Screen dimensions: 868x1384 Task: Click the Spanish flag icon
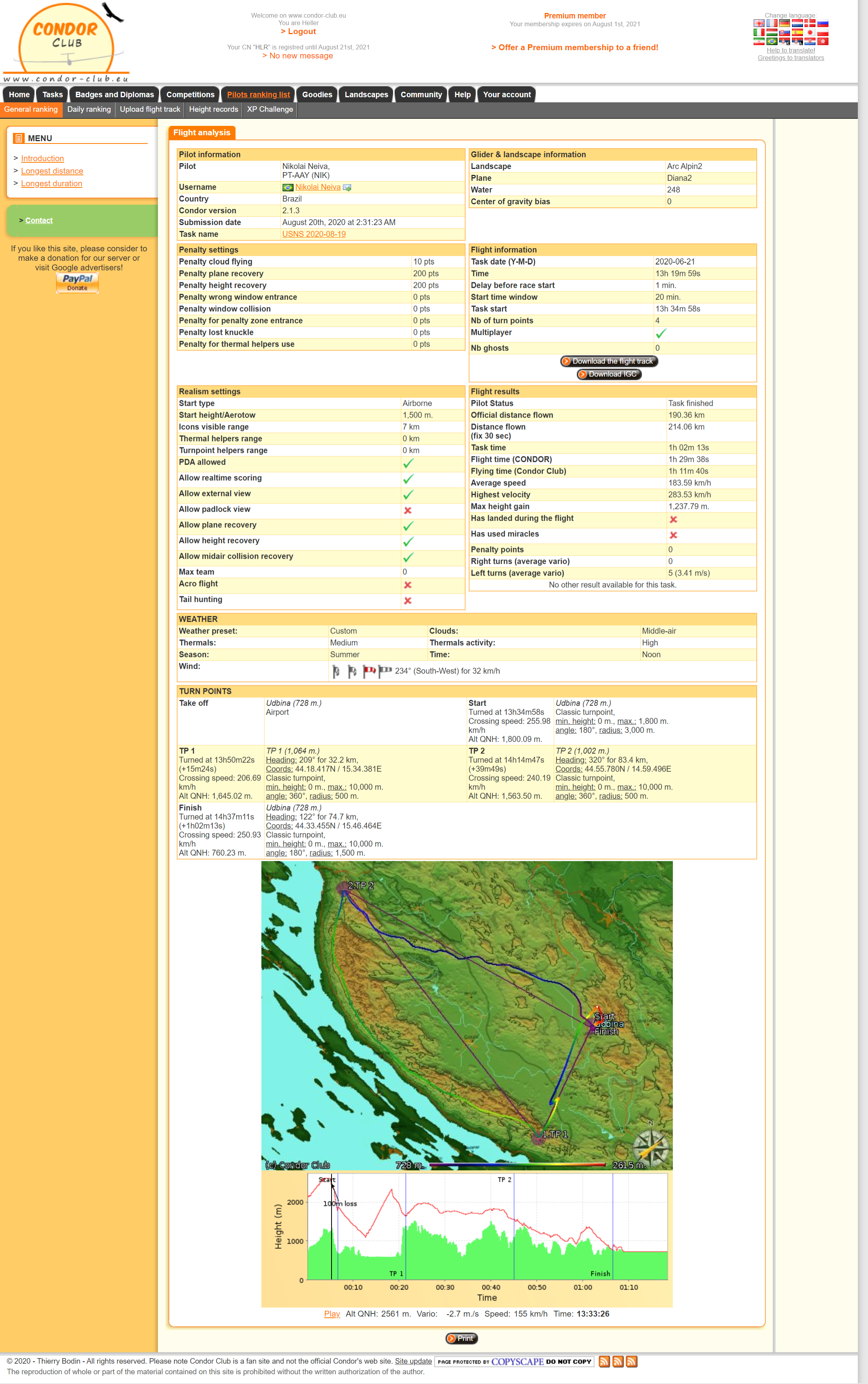point(797,33)
